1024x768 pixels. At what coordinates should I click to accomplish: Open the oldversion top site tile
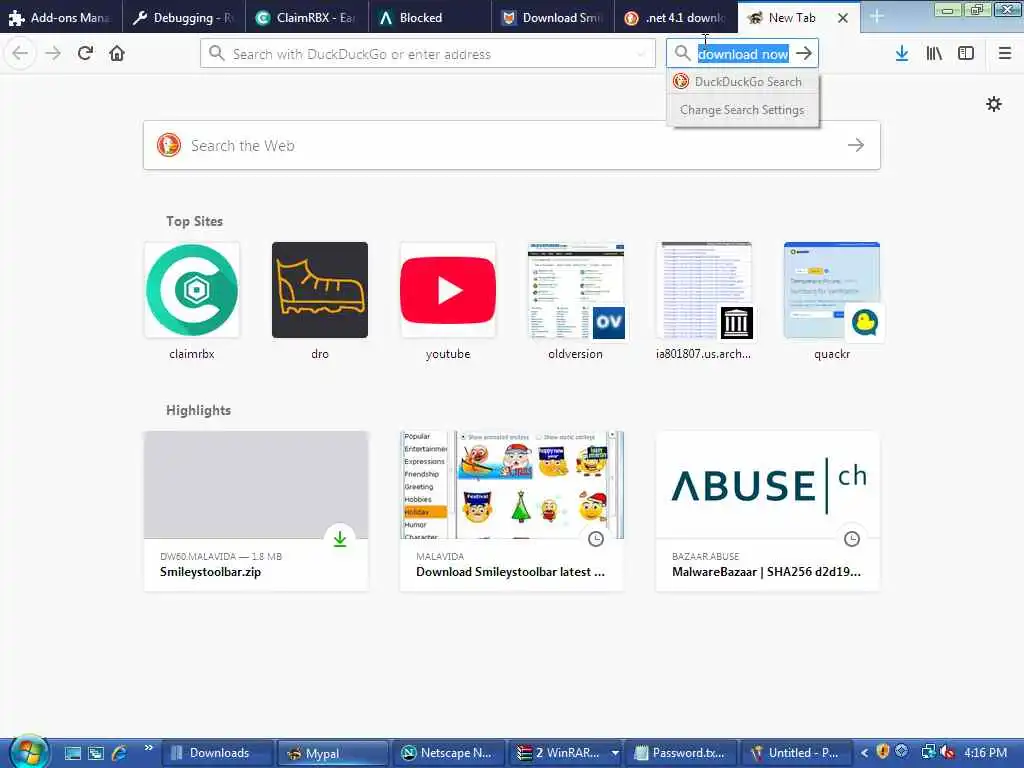(575, 301)
